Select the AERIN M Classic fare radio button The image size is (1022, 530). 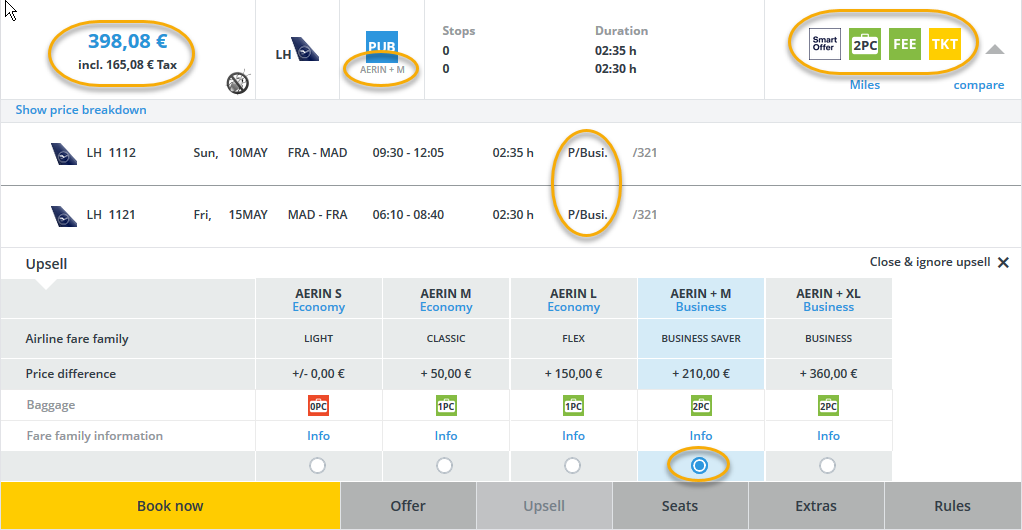(x=445, y=465)
